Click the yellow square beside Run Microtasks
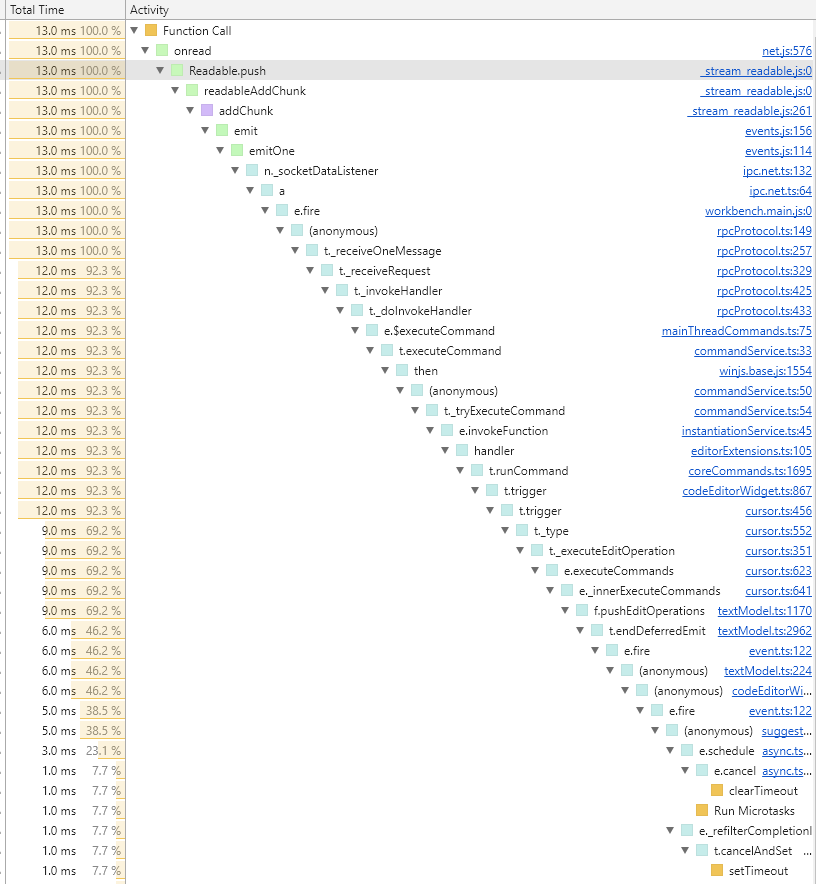Viewport: 816px width, 884px height. pyautogui.click(x=702, y=811)
